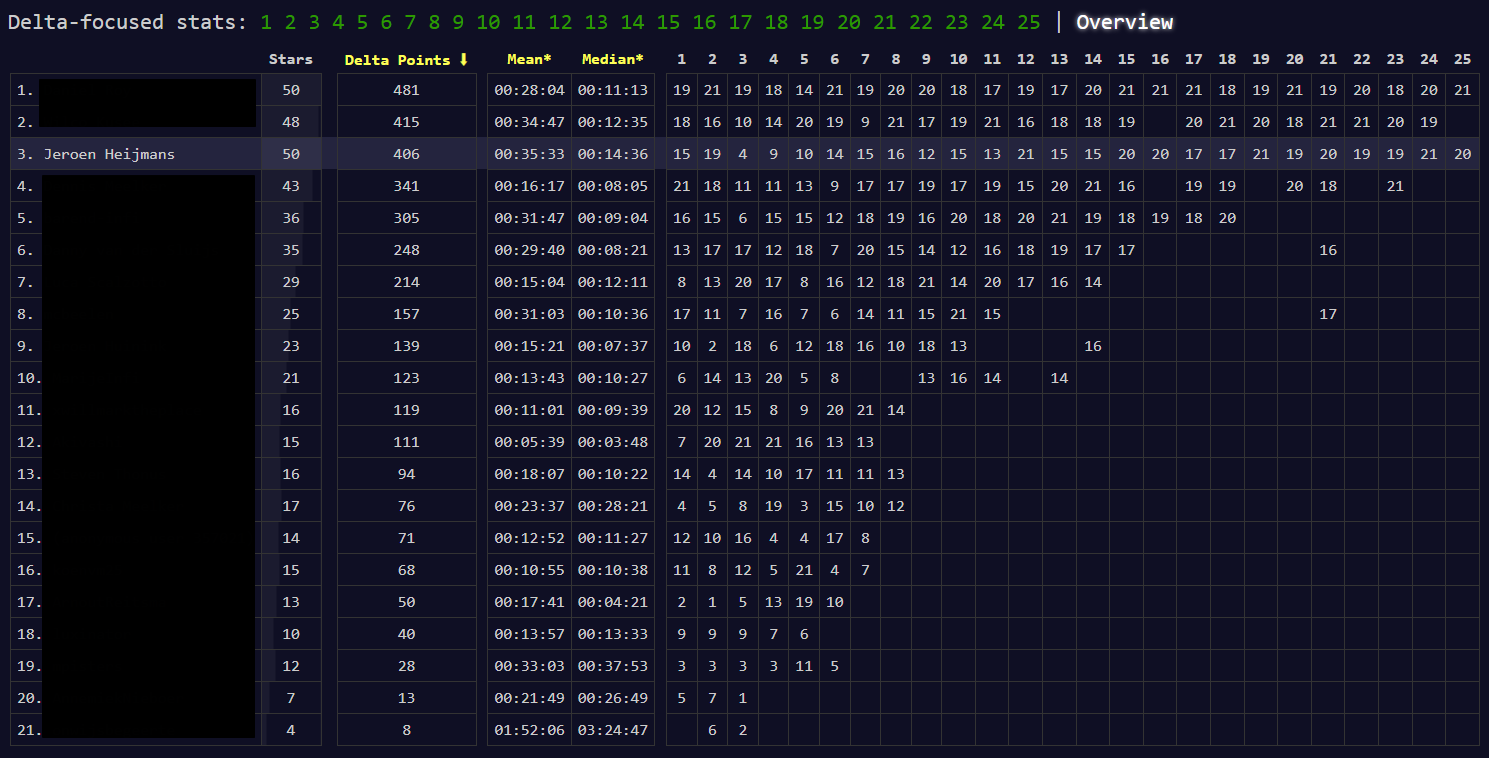Select the Jeroen Heijmans row name
Screen dimensions: 1489x758
(109, 154)
